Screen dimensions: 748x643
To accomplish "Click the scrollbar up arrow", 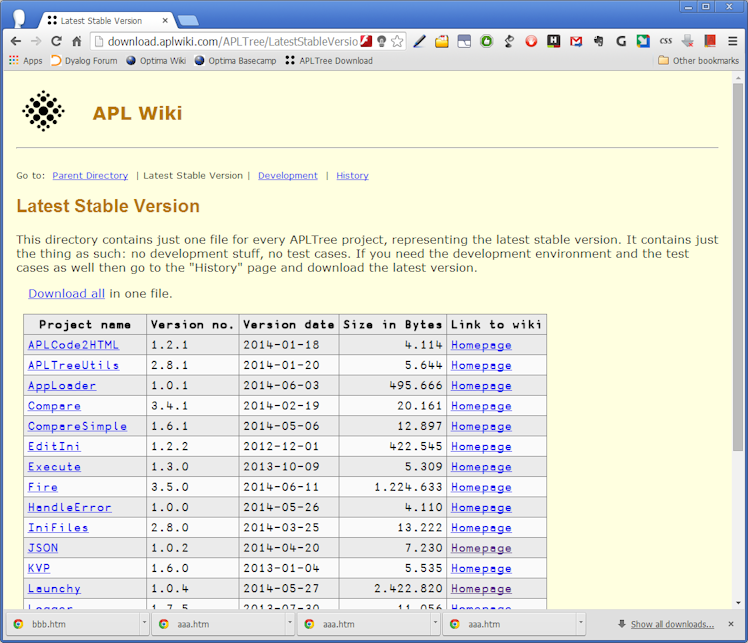I will pos(738,77).
